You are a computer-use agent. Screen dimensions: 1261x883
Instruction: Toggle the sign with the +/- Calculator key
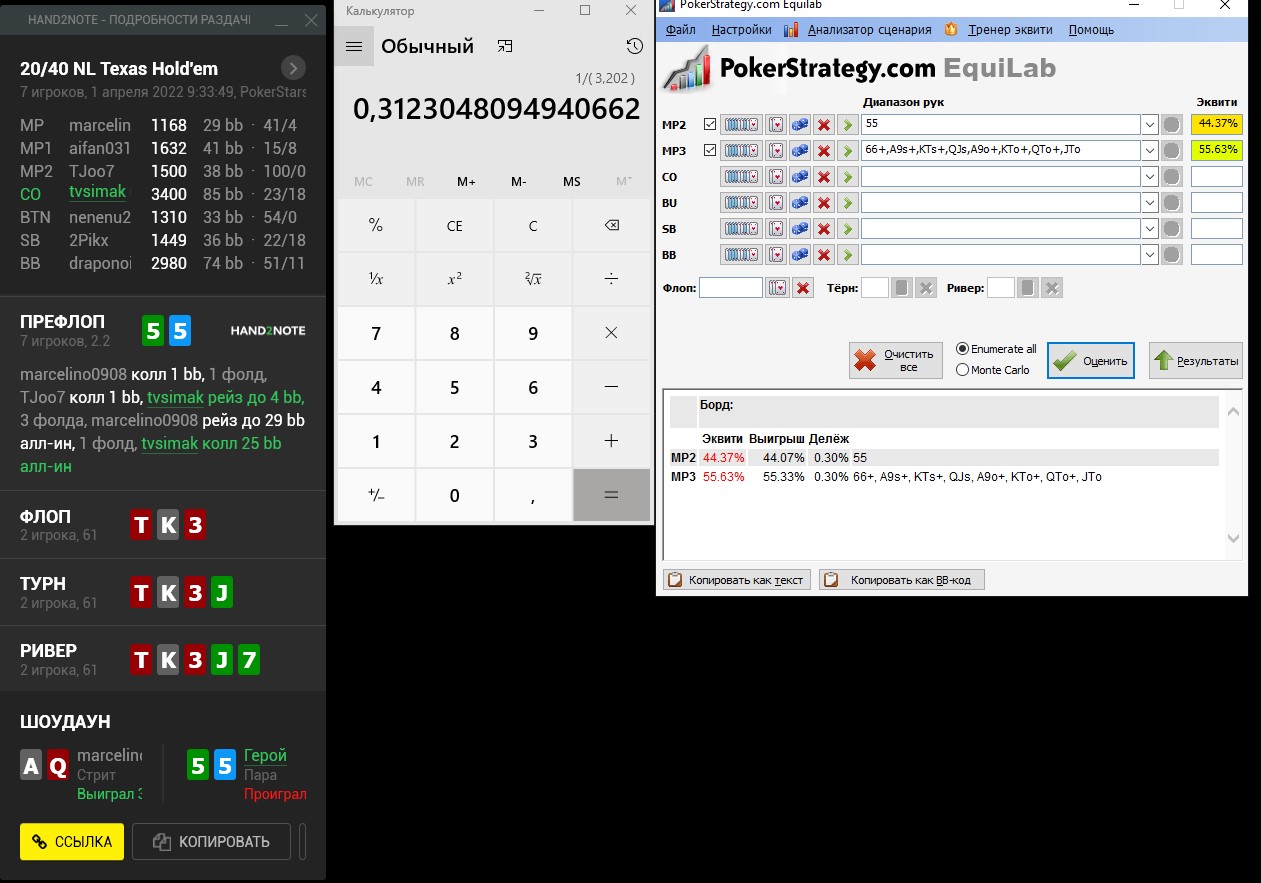[x=376, y=495]
